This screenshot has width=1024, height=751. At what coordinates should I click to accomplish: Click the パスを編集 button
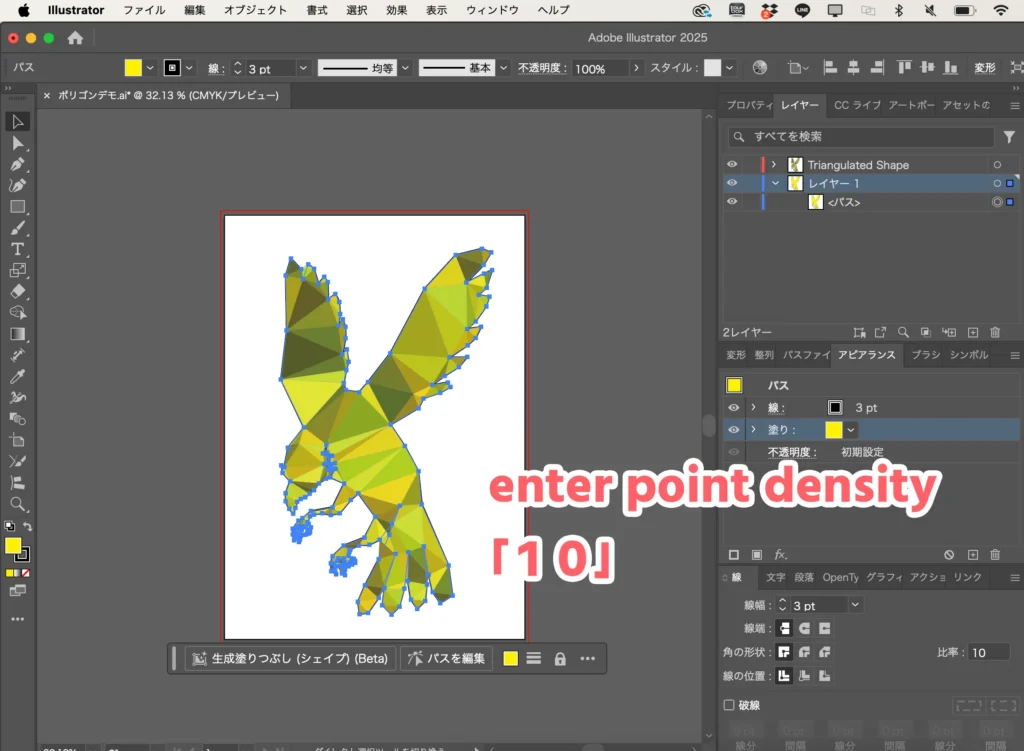click(x=446, y=658)
